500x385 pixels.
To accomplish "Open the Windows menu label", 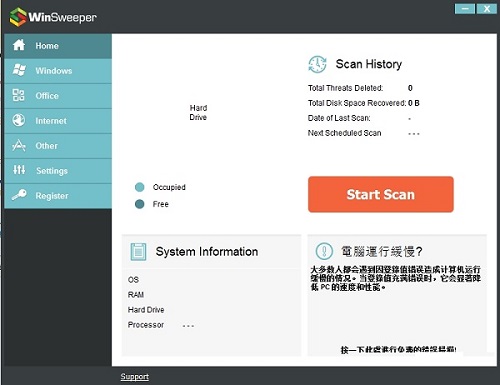I will coord(54,71).
